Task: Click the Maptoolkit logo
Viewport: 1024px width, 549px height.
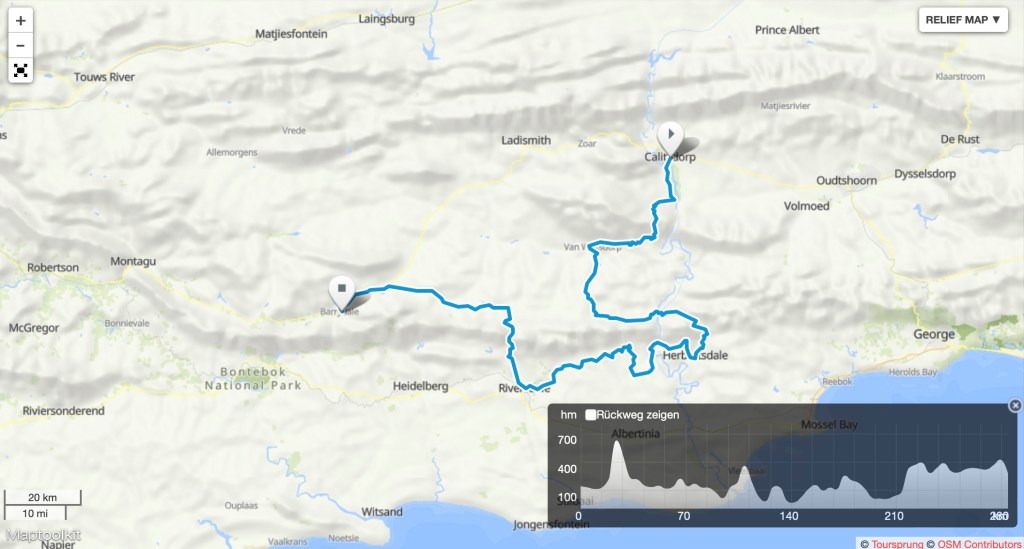Action: point(43,535)
